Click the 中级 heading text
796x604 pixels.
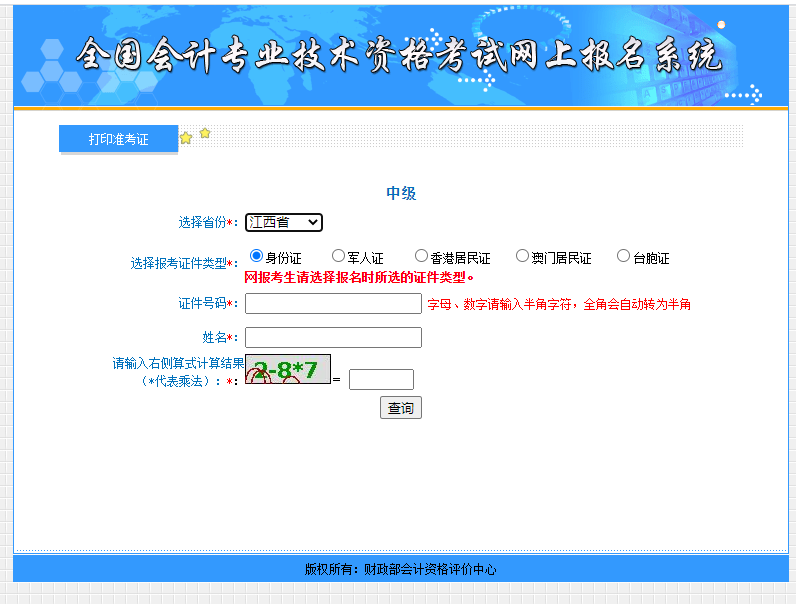click(401, 193)
